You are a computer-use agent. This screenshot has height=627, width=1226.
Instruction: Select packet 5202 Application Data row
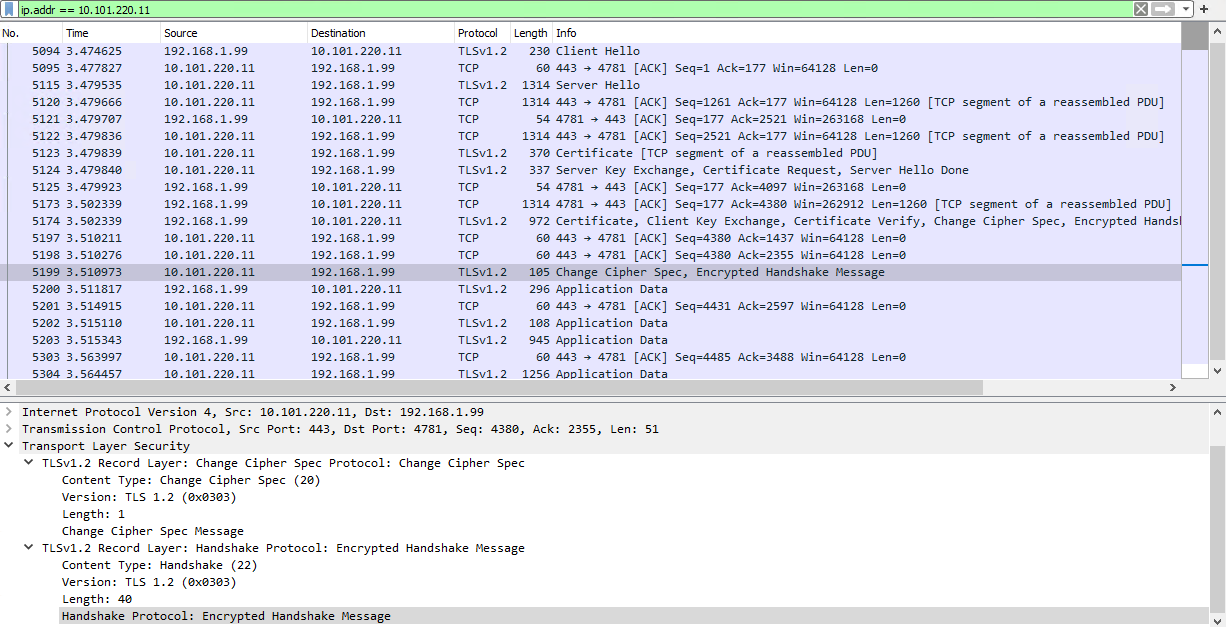click(590, 323)
